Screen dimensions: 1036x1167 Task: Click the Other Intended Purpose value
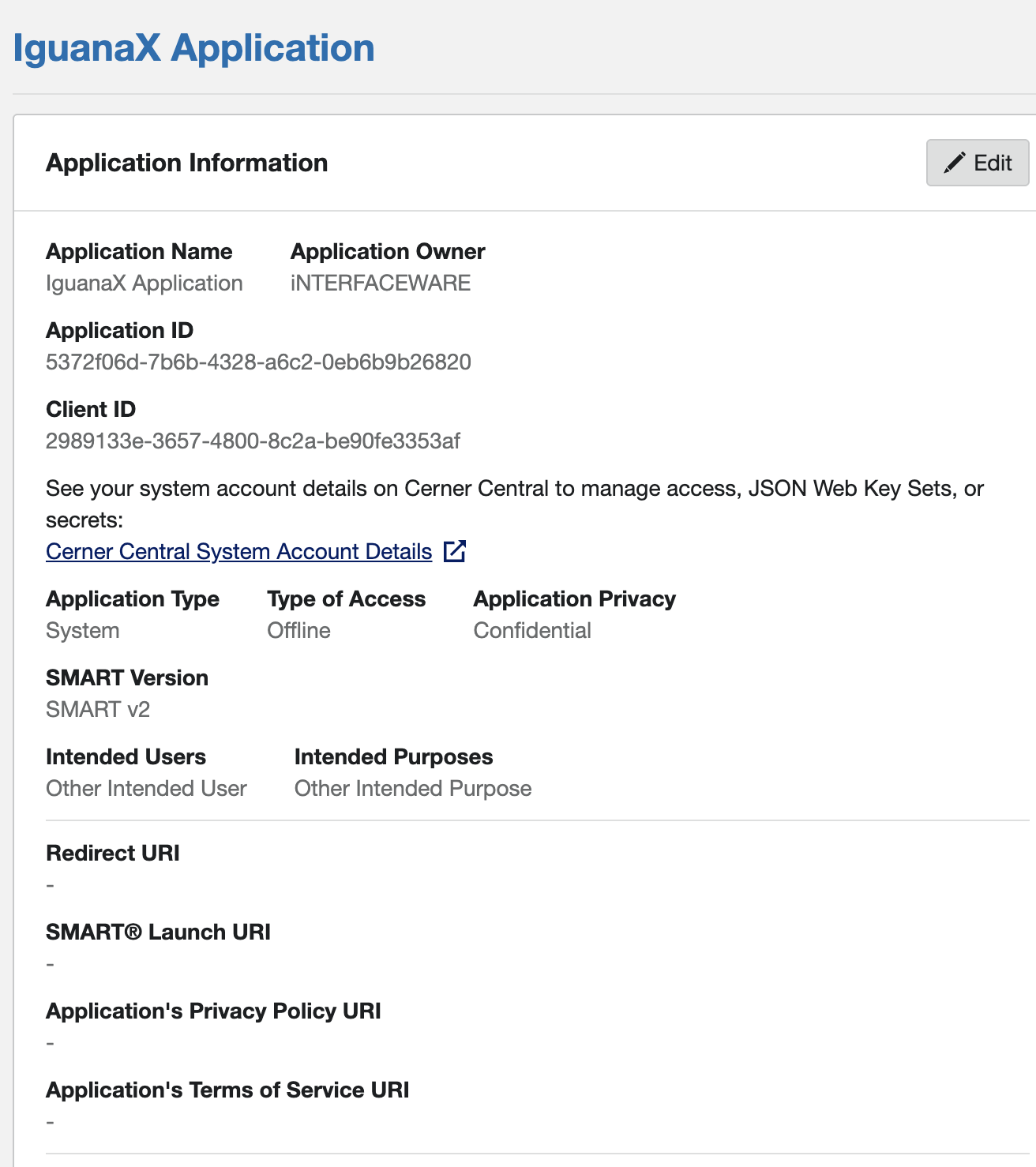pos(413,788)
